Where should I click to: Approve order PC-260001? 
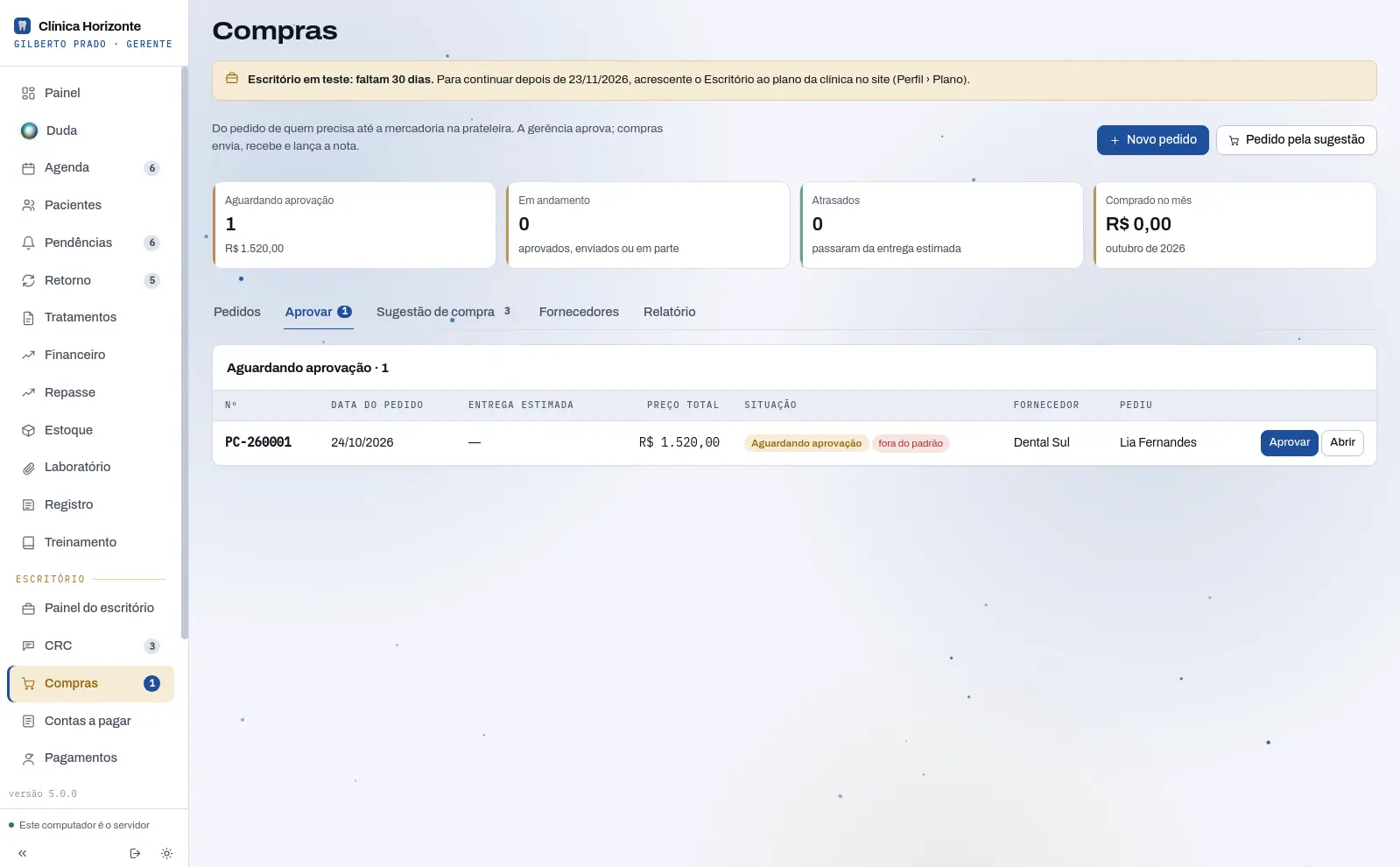[1290, 442]
